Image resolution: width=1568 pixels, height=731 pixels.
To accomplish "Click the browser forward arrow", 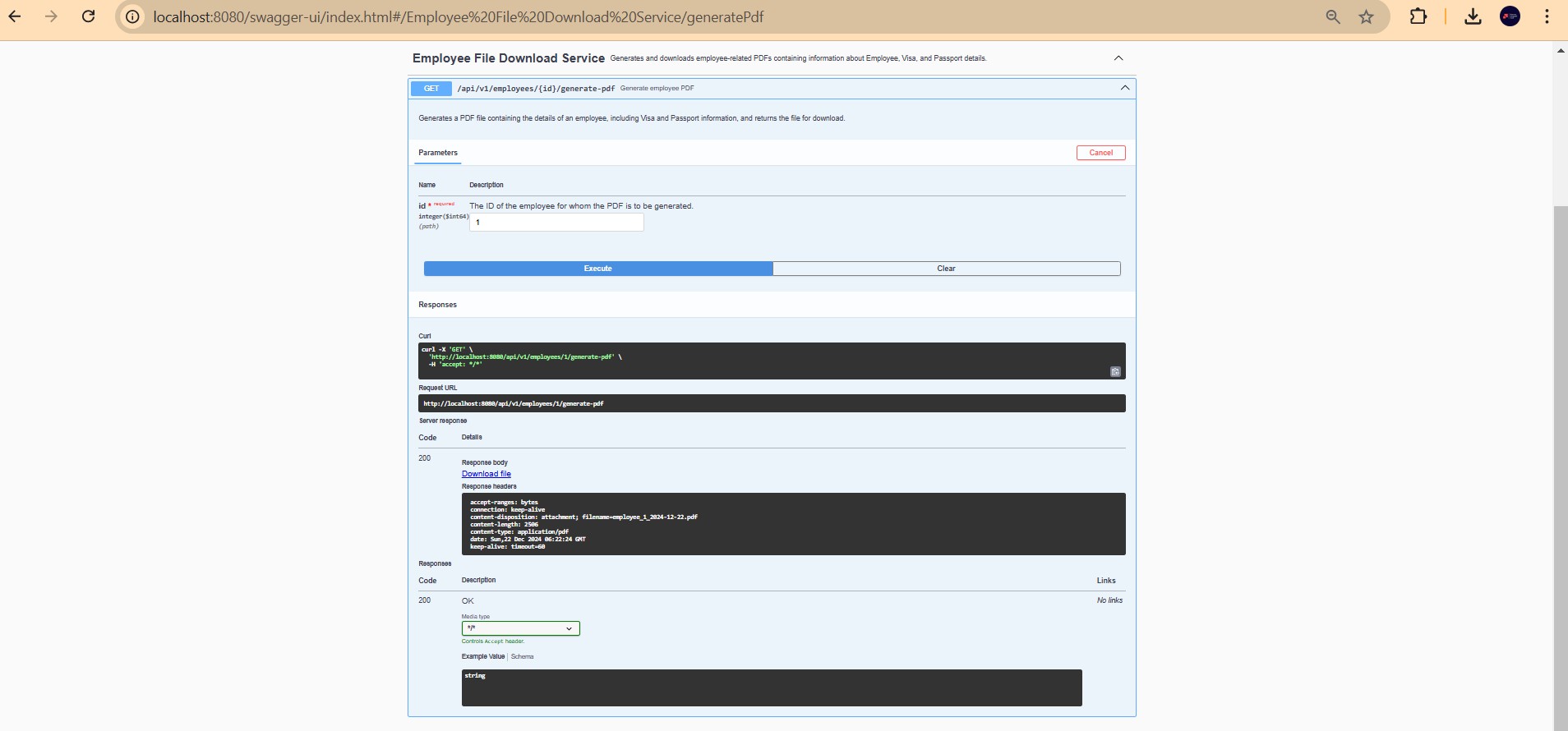I will coord(51,16).
